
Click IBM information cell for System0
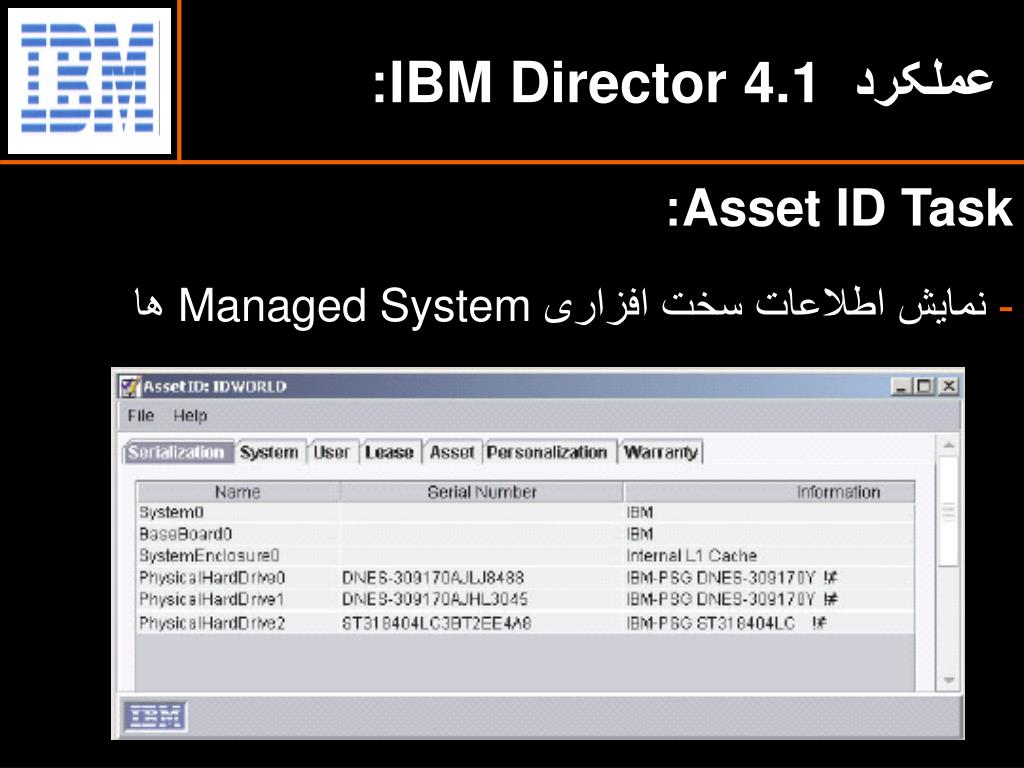640,513
